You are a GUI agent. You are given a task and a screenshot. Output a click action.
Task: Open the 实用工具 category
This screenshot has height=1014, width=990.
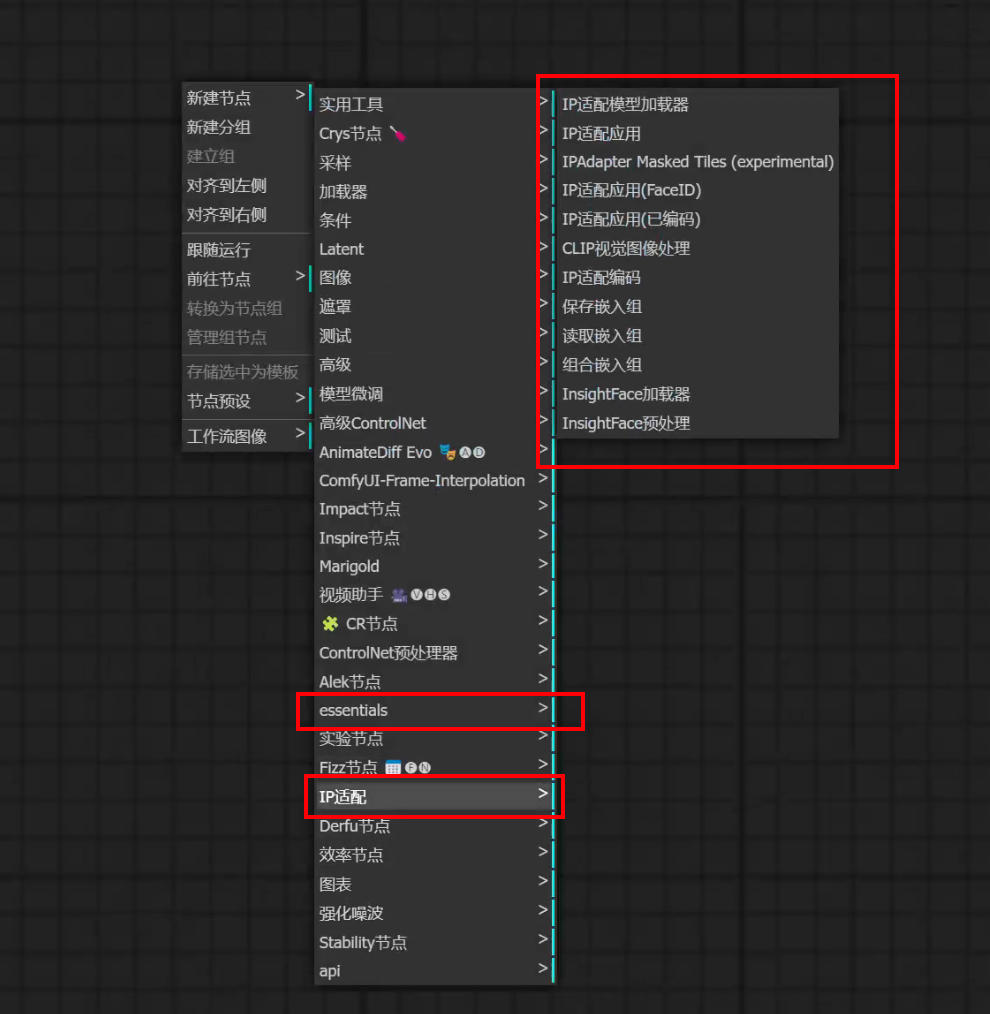tap(434, 104)
